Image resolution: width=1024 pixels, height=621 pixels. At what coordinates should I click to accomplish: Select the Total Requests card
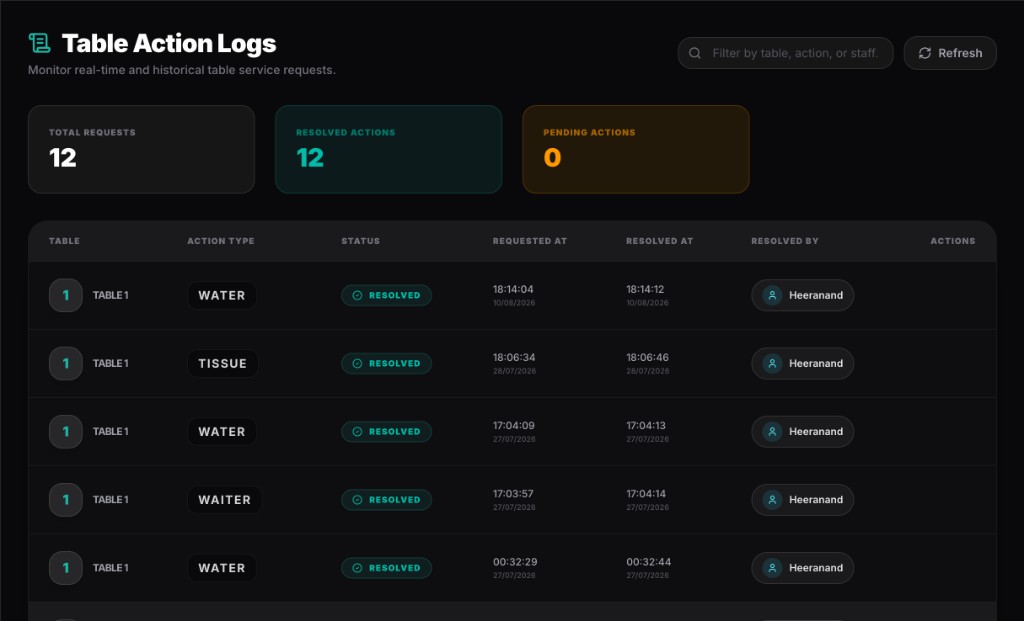click(x=141, y=150)
